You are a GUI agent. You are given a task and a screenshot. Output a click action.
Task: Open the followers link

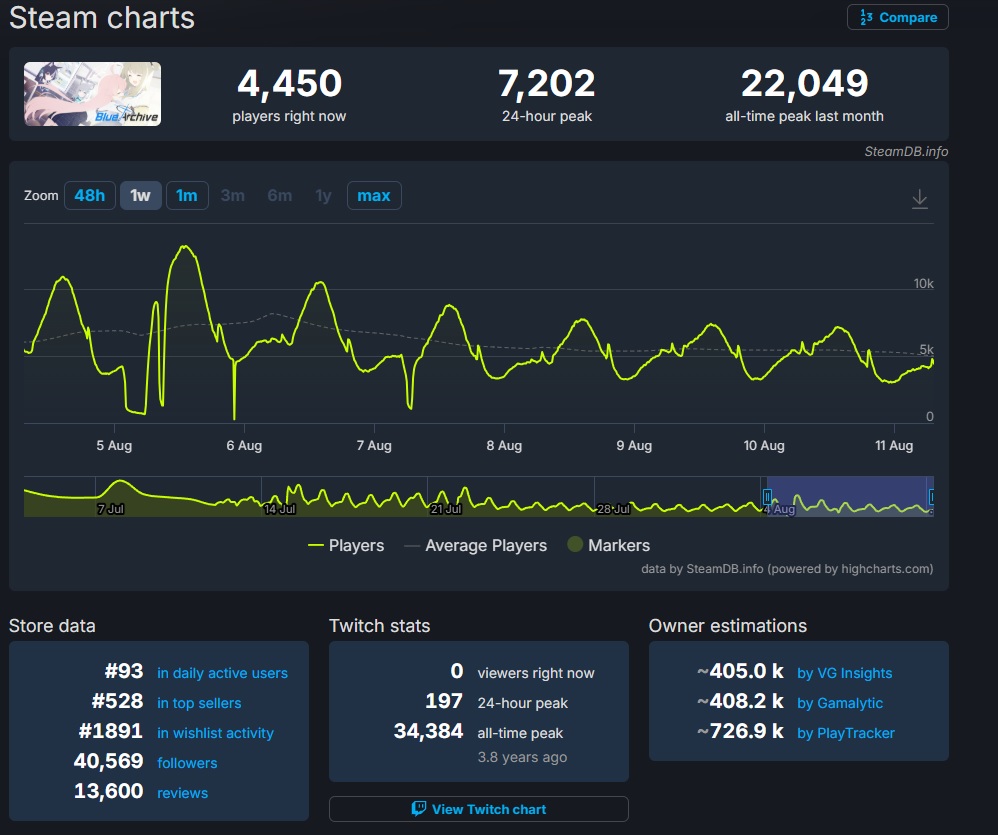coord(187,762)
